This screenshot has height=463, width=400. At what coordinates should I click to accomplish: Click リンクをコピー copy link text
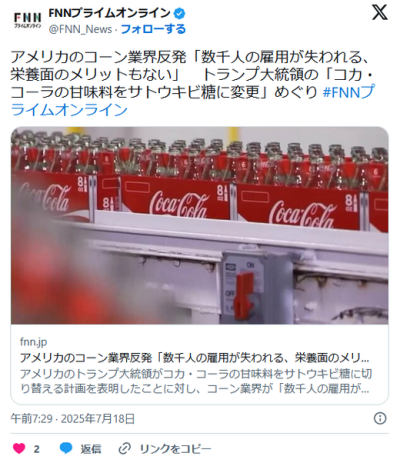[x=176, y=449]
